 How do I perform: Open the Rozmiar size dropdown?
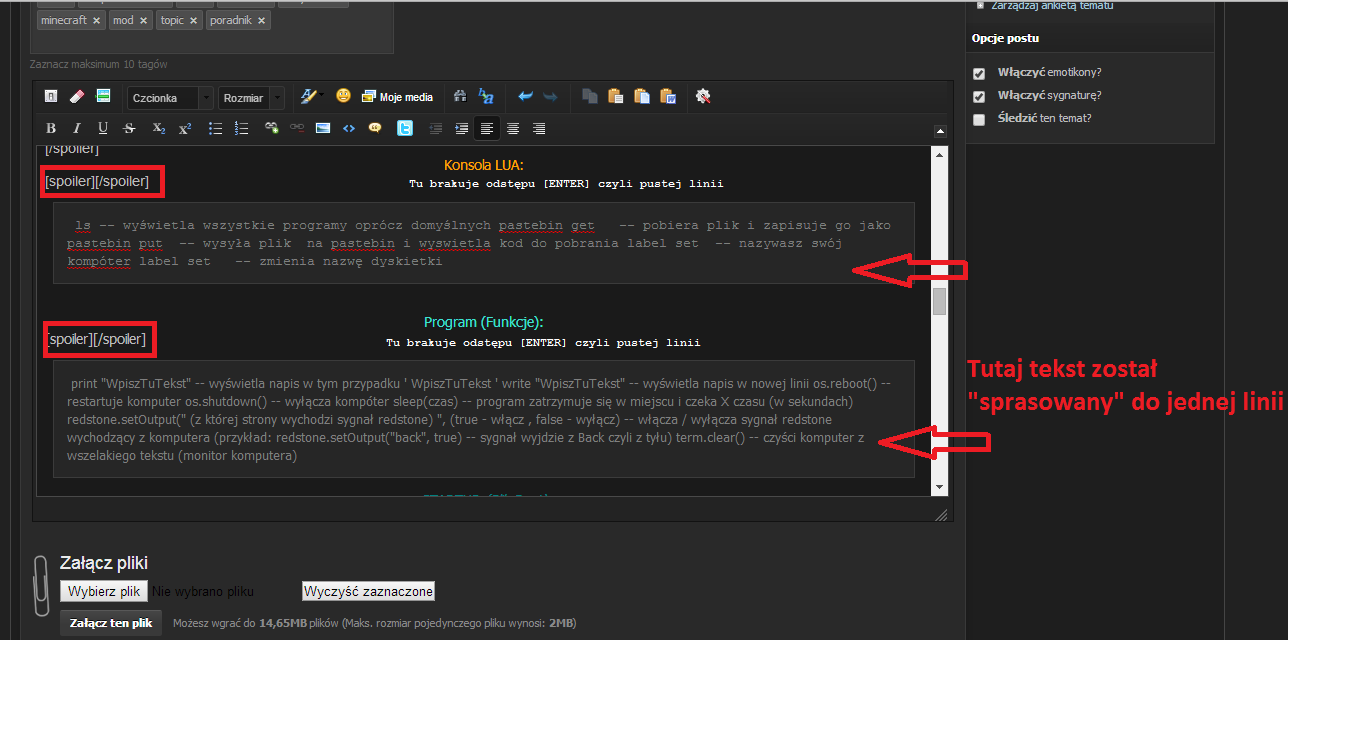251,98
